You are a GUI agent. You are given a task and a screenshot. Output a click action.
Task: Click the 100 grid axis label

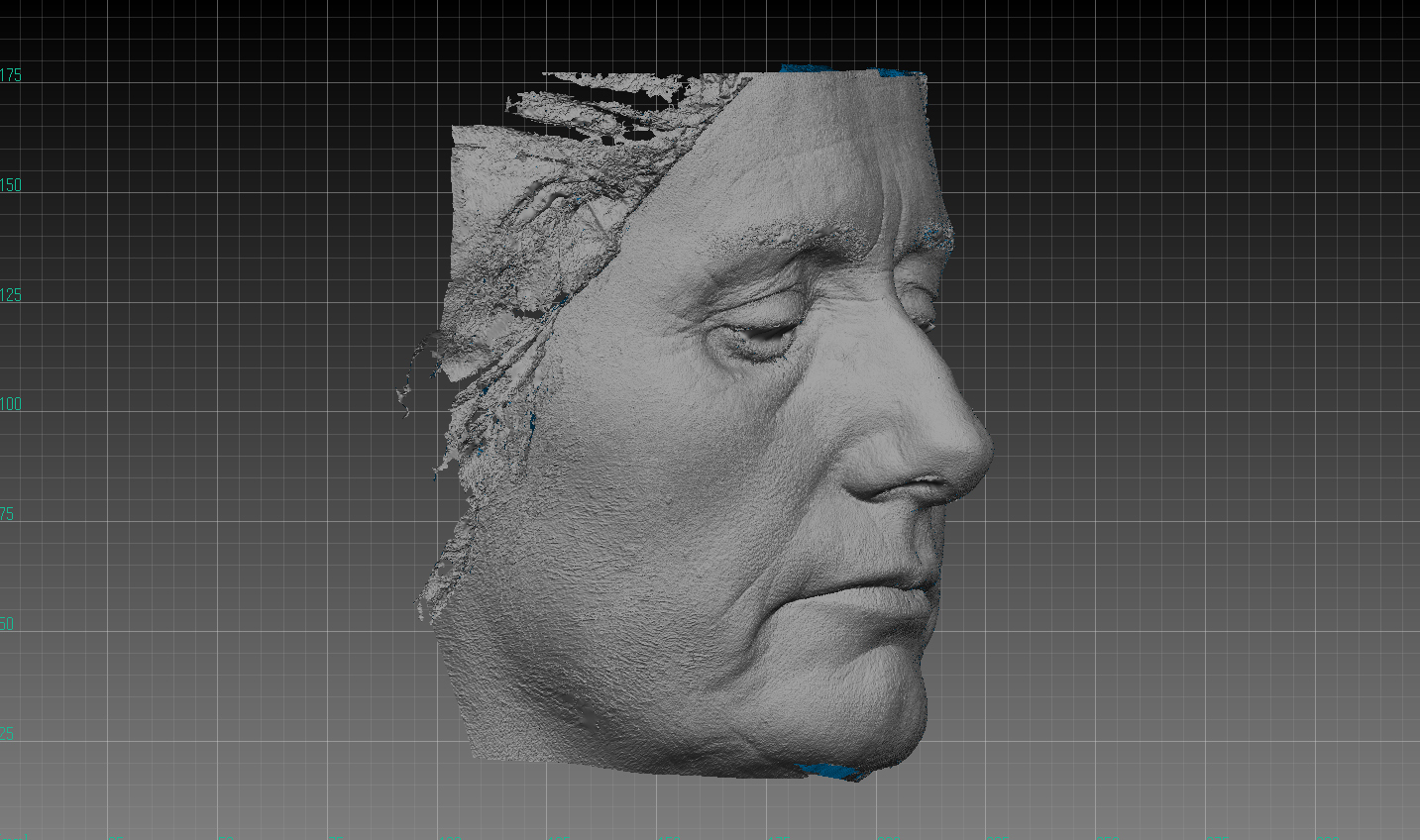[11, 404]
